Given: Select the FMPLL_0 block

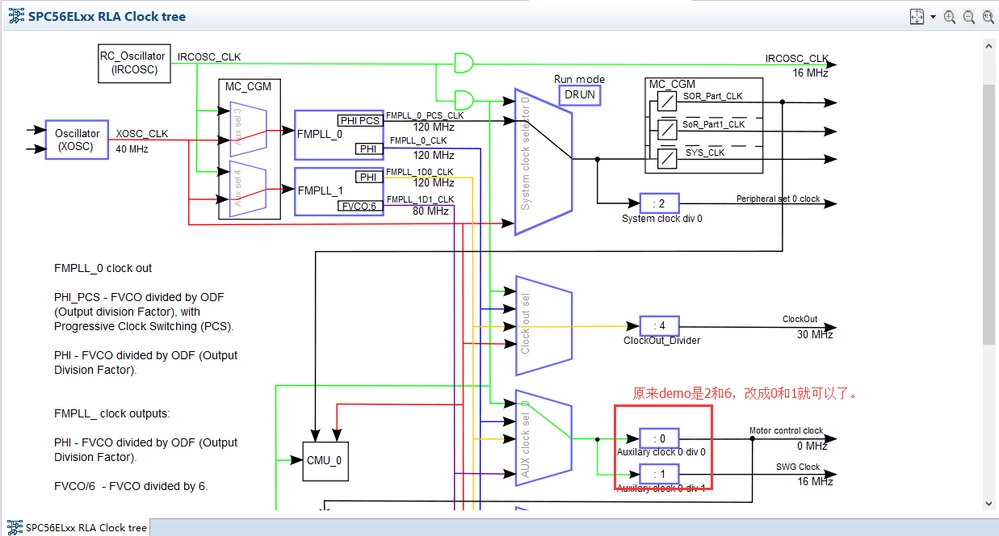Looking at the screenshot, I should [x=339, y=135].
